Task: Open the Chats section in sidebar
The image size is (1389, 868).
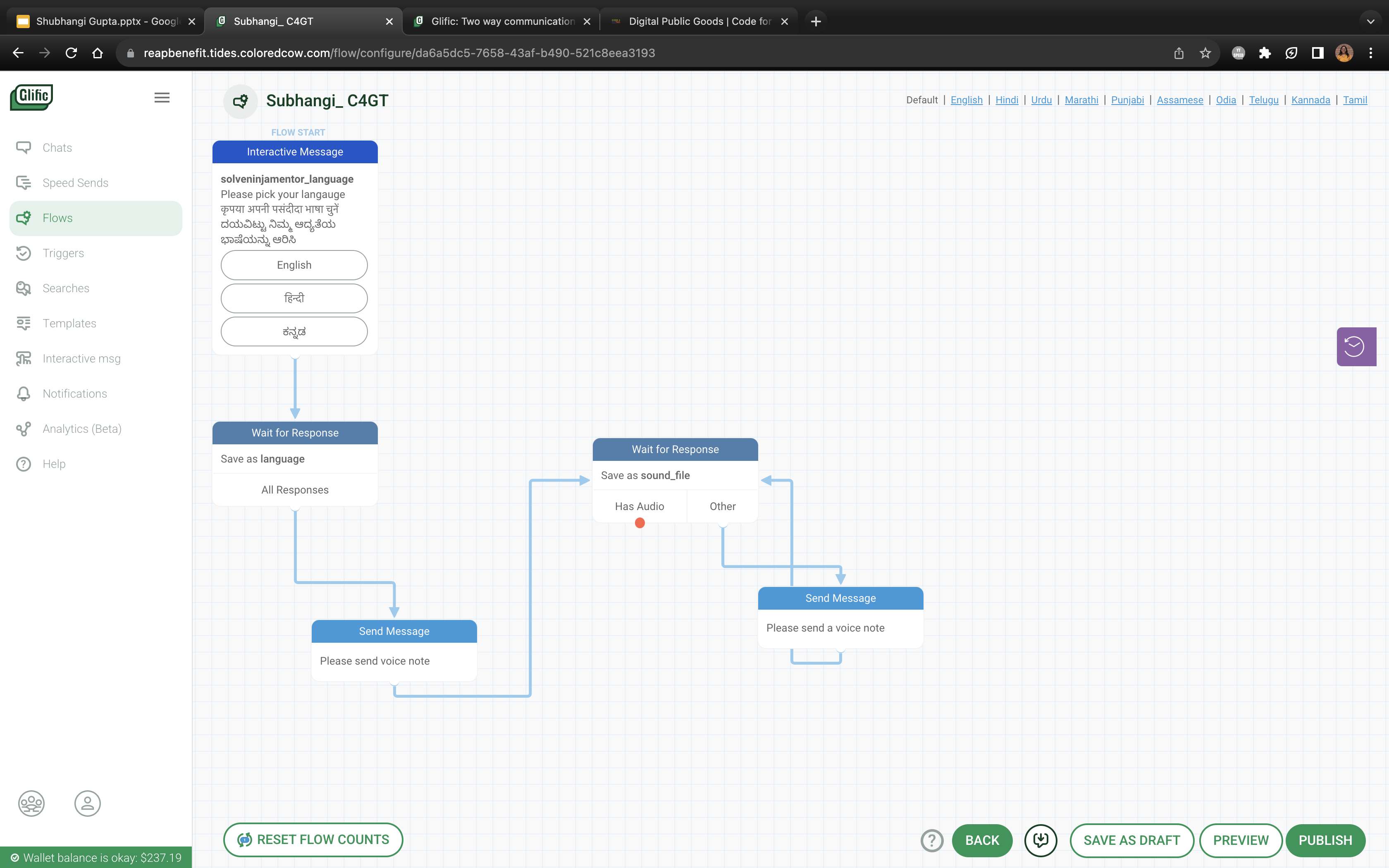Action: (x=57, y=147)
